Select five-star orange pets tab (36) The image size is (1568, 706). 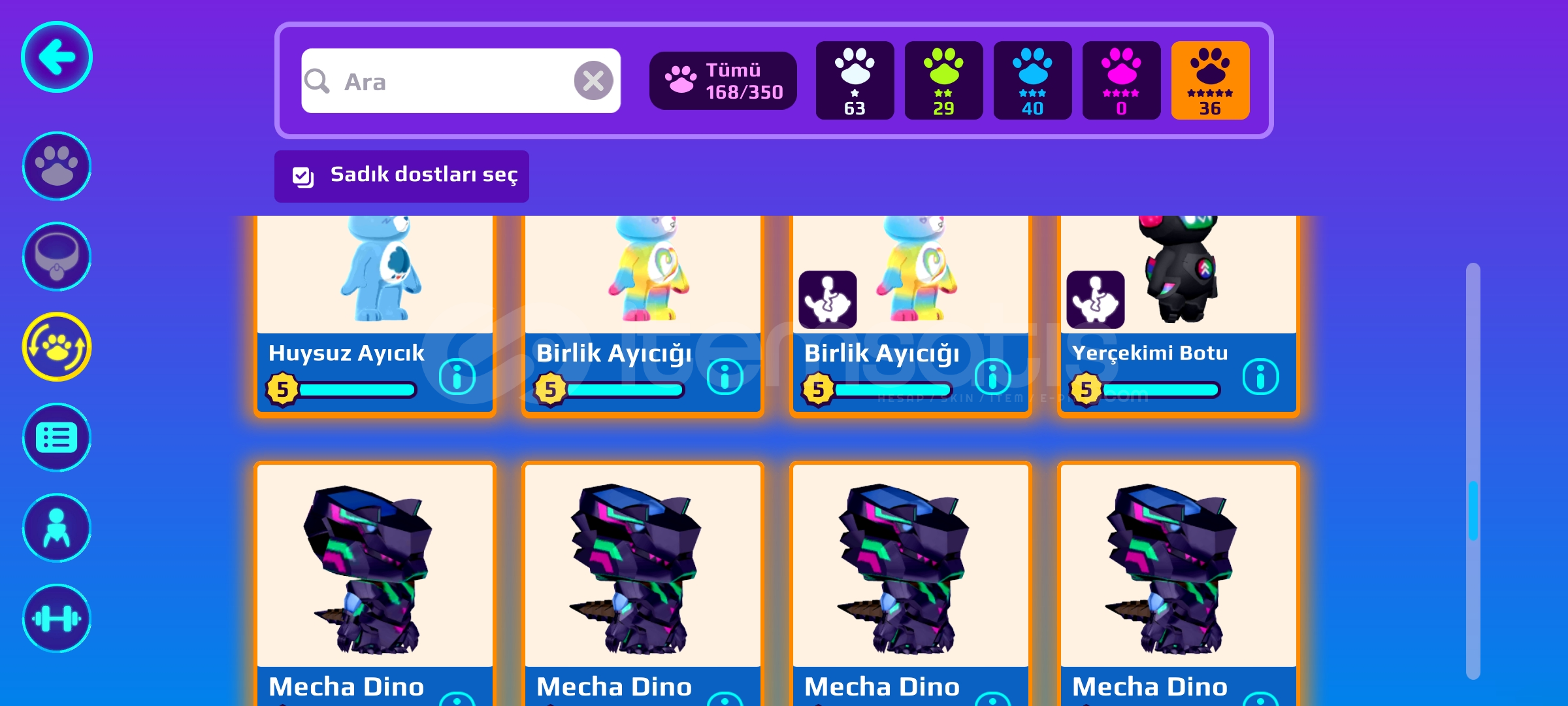click(1210, 80)
